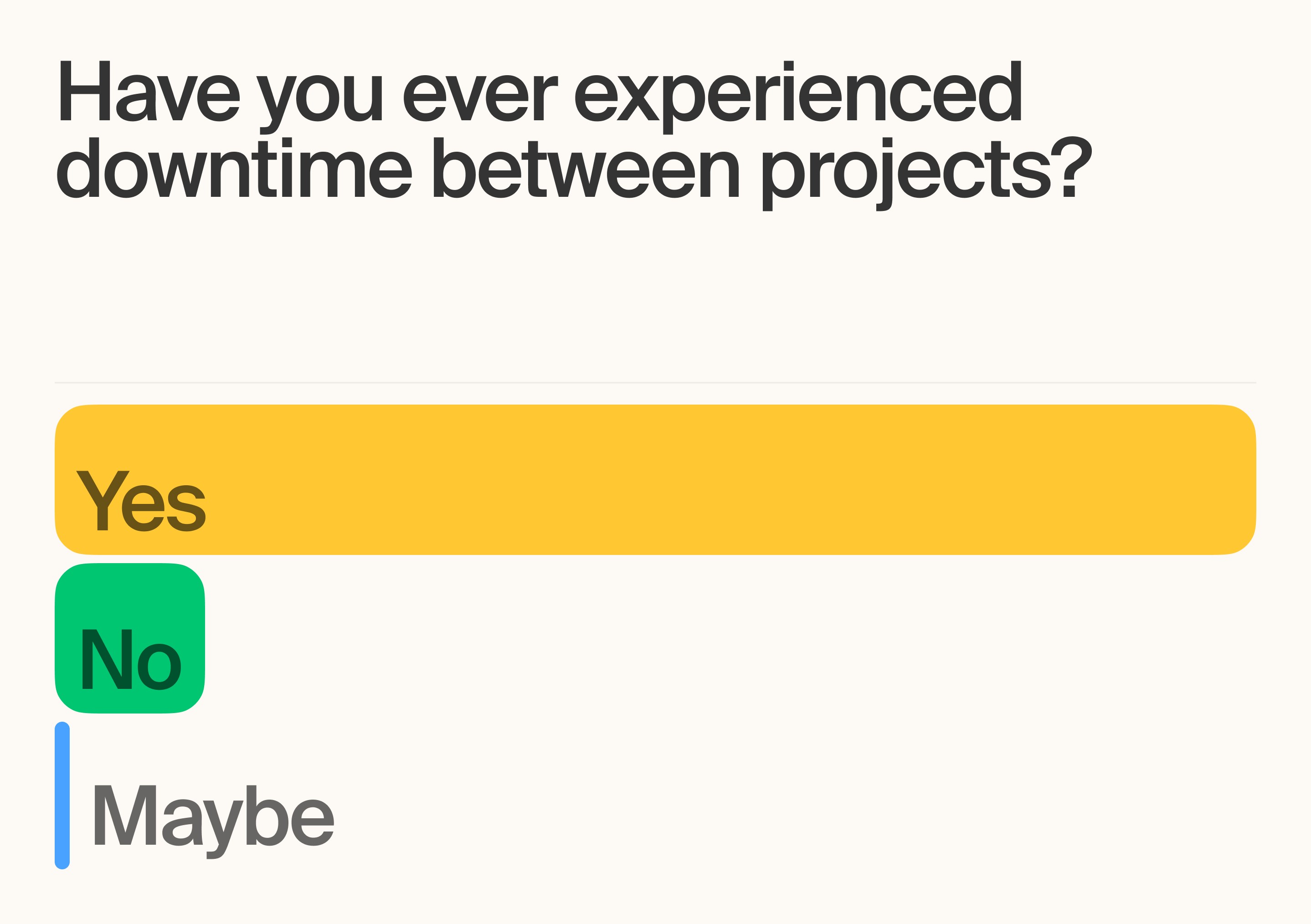Click the horizontal divider under the question
This screenshot has height=924, width=1311.
coord(655,383)
